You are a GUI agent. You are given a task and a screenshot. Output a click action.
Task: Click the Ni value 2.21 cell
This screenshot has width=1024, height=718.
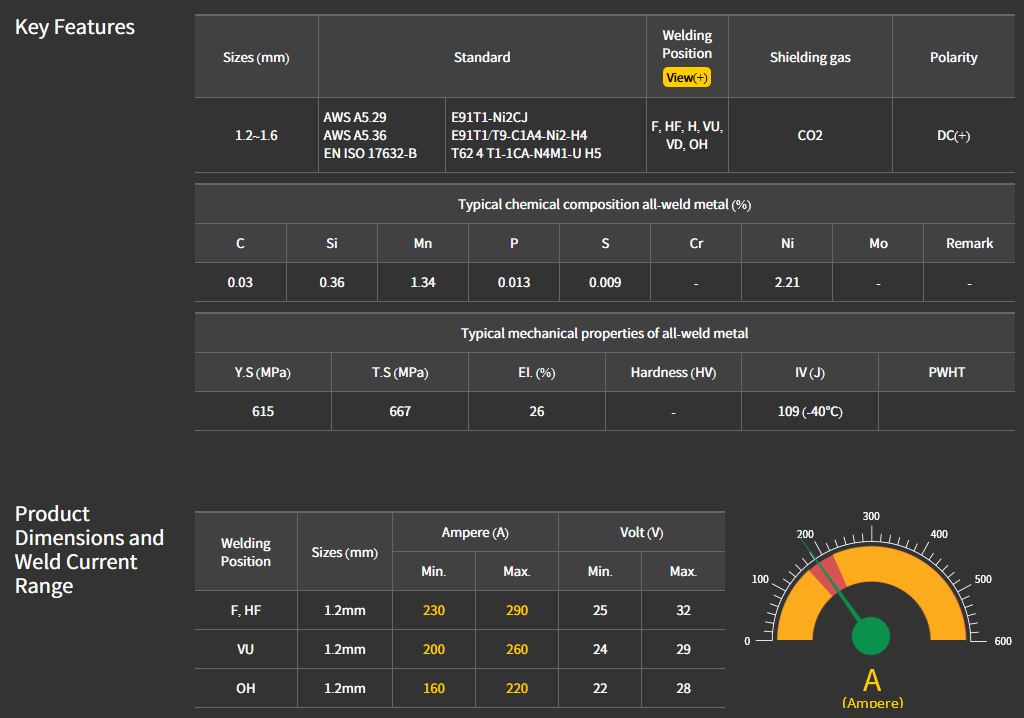point(787,282)
